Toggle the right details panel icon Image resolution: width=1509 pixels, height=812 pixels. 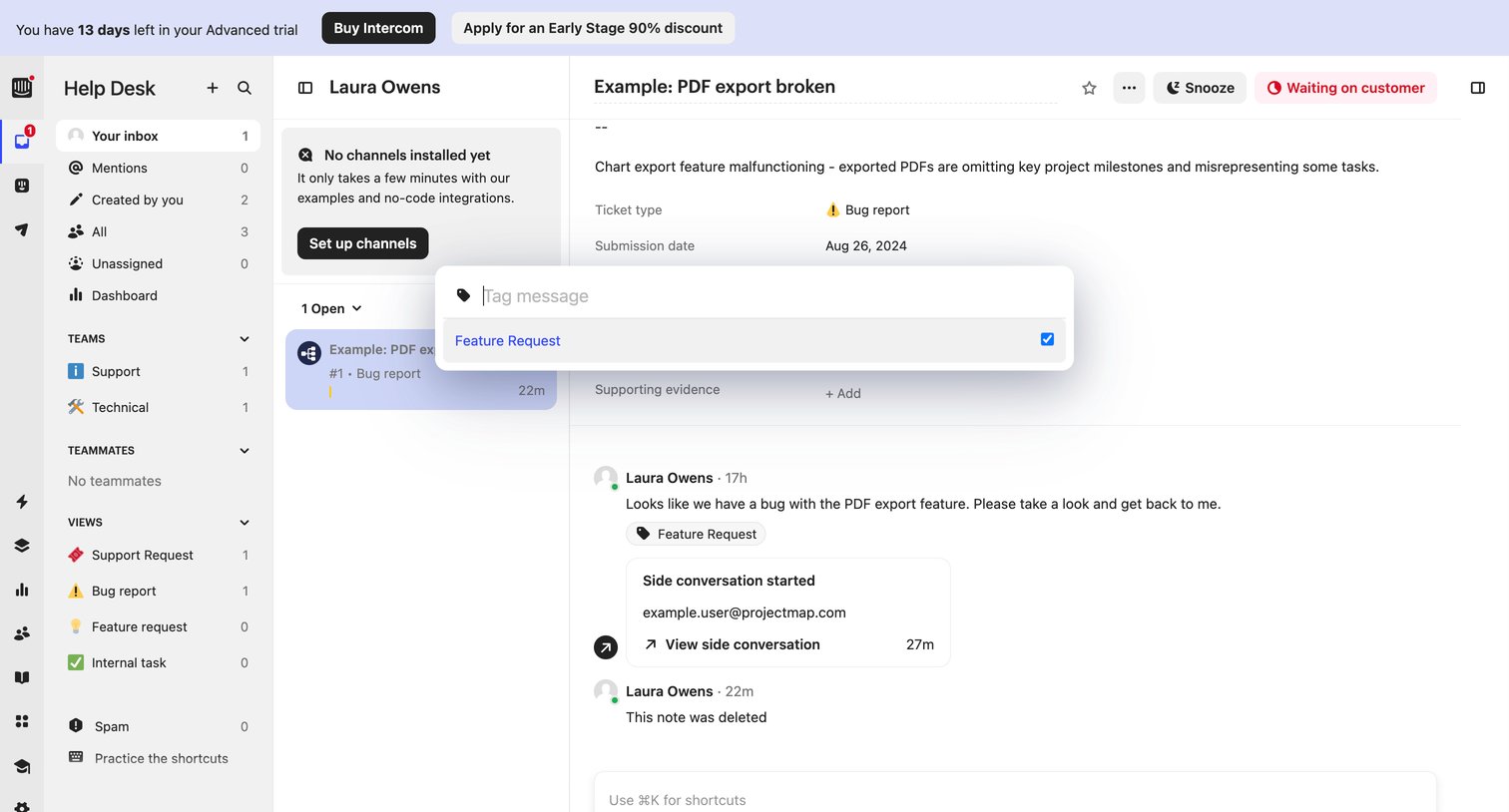[1478, 88]
